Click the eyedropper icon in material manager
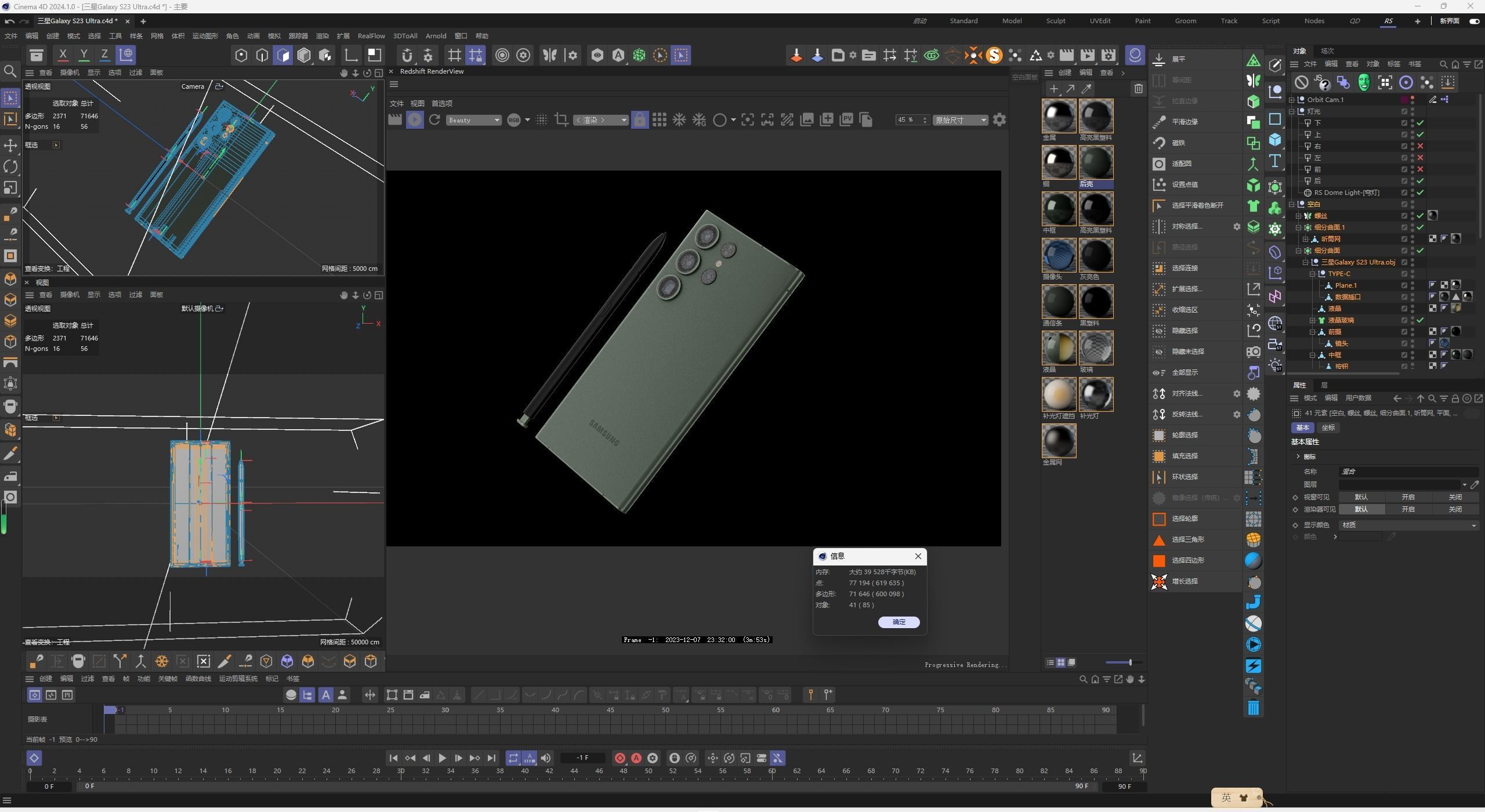 tap(1086, 89)
